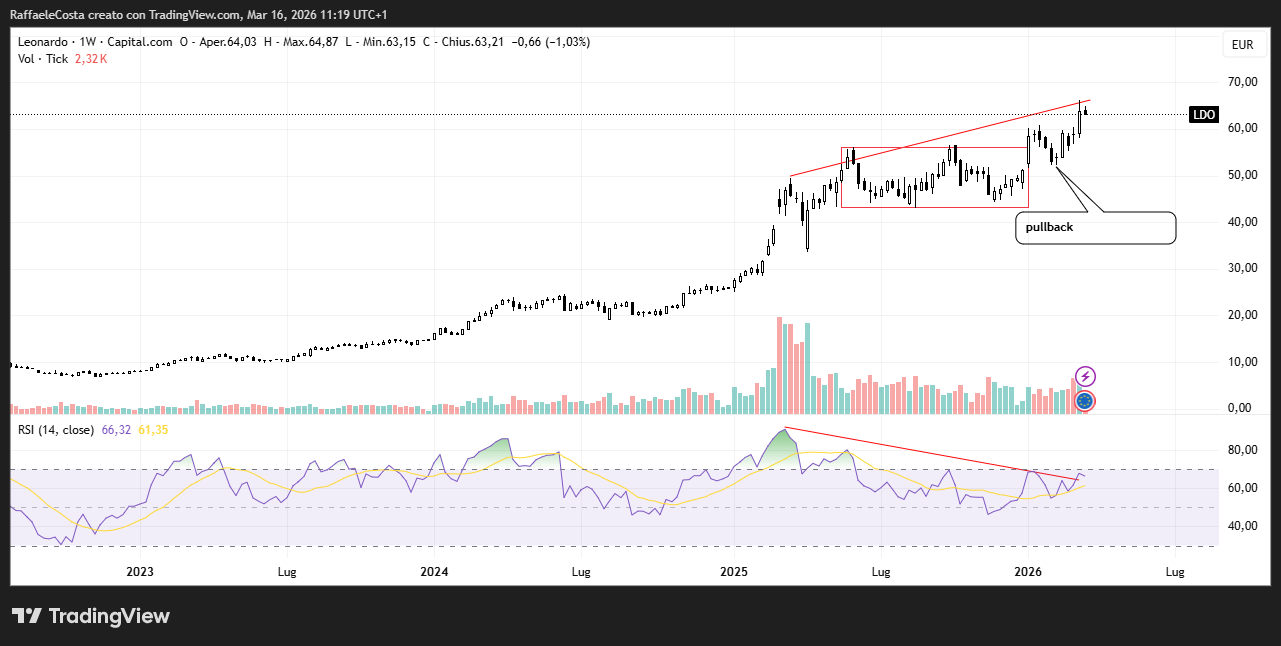Click the volume value 2,32 K
This screenshot has height=646, width=1281.
pos(91,59)
